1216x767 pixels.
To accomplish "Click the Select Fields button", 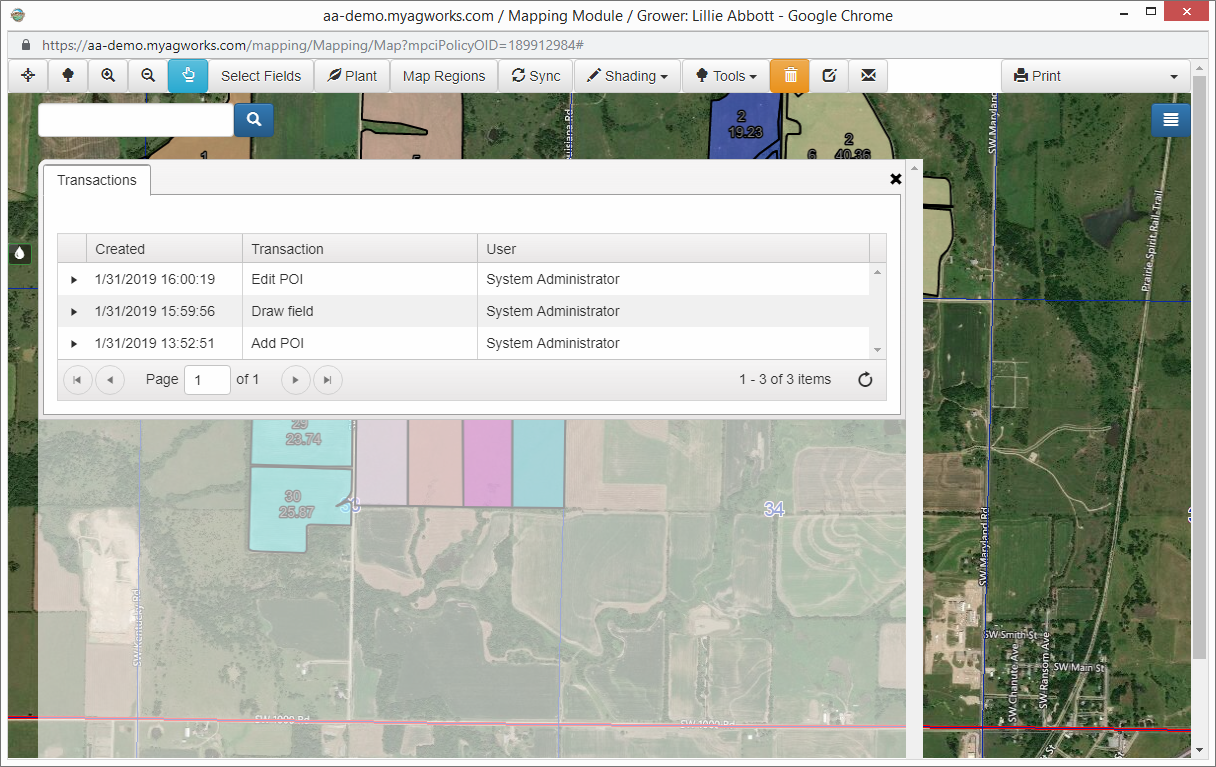I will click(261, 76).
